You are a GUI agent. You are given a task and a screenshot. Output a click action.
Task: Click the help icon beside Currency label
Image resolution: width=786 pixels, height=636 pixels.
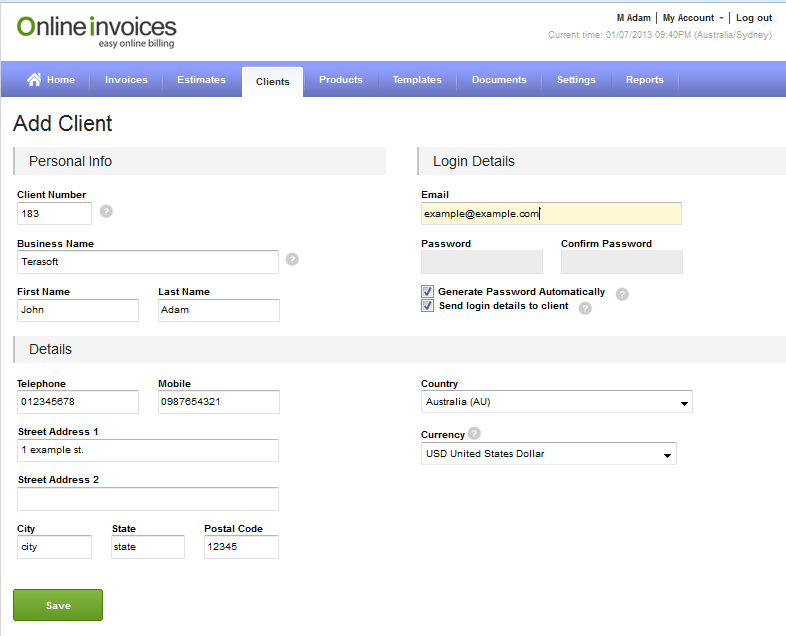click(474, 433)
